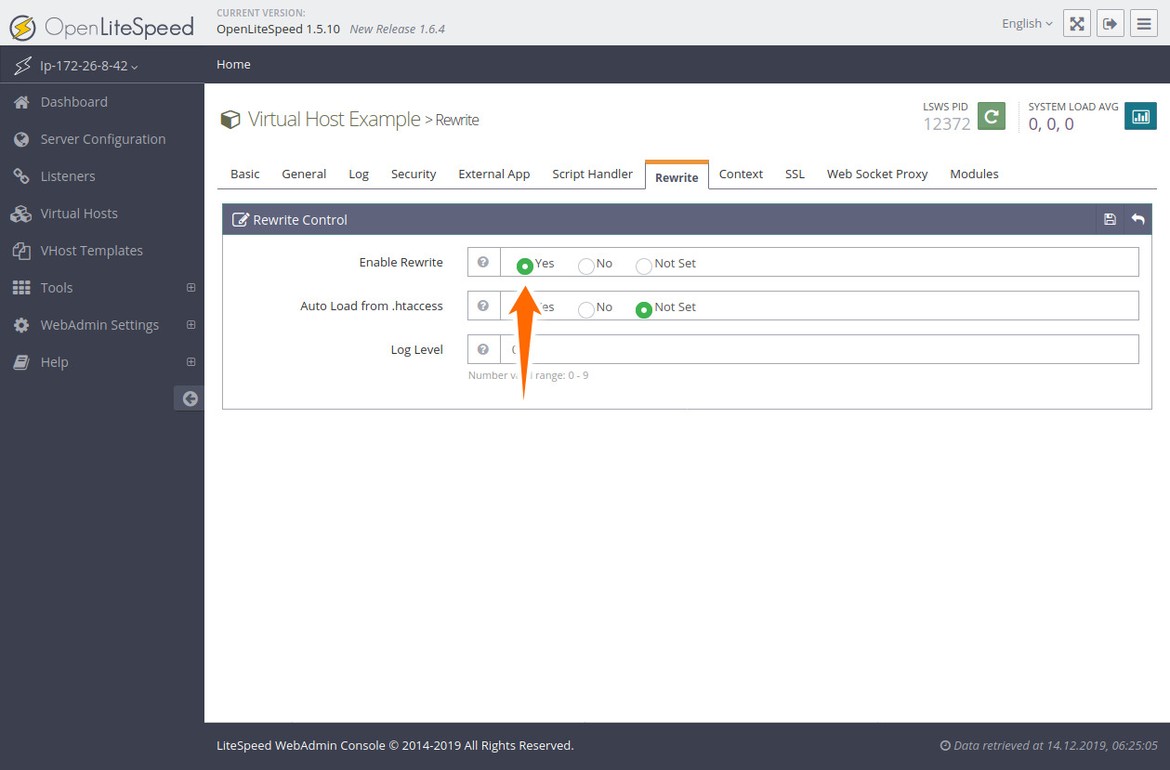Click the sign out icon

(x=1110, y=24)
